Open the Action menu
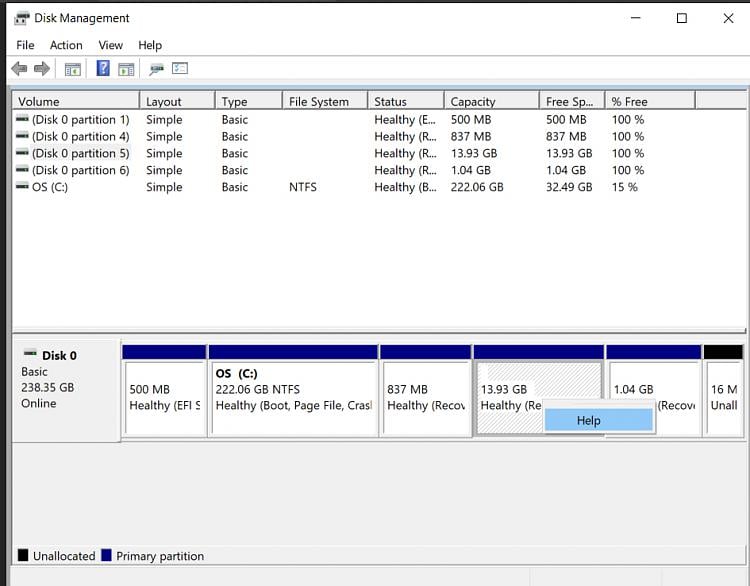Image resolution: width=750 pixels, height=586 pixels. pos(66,45)
